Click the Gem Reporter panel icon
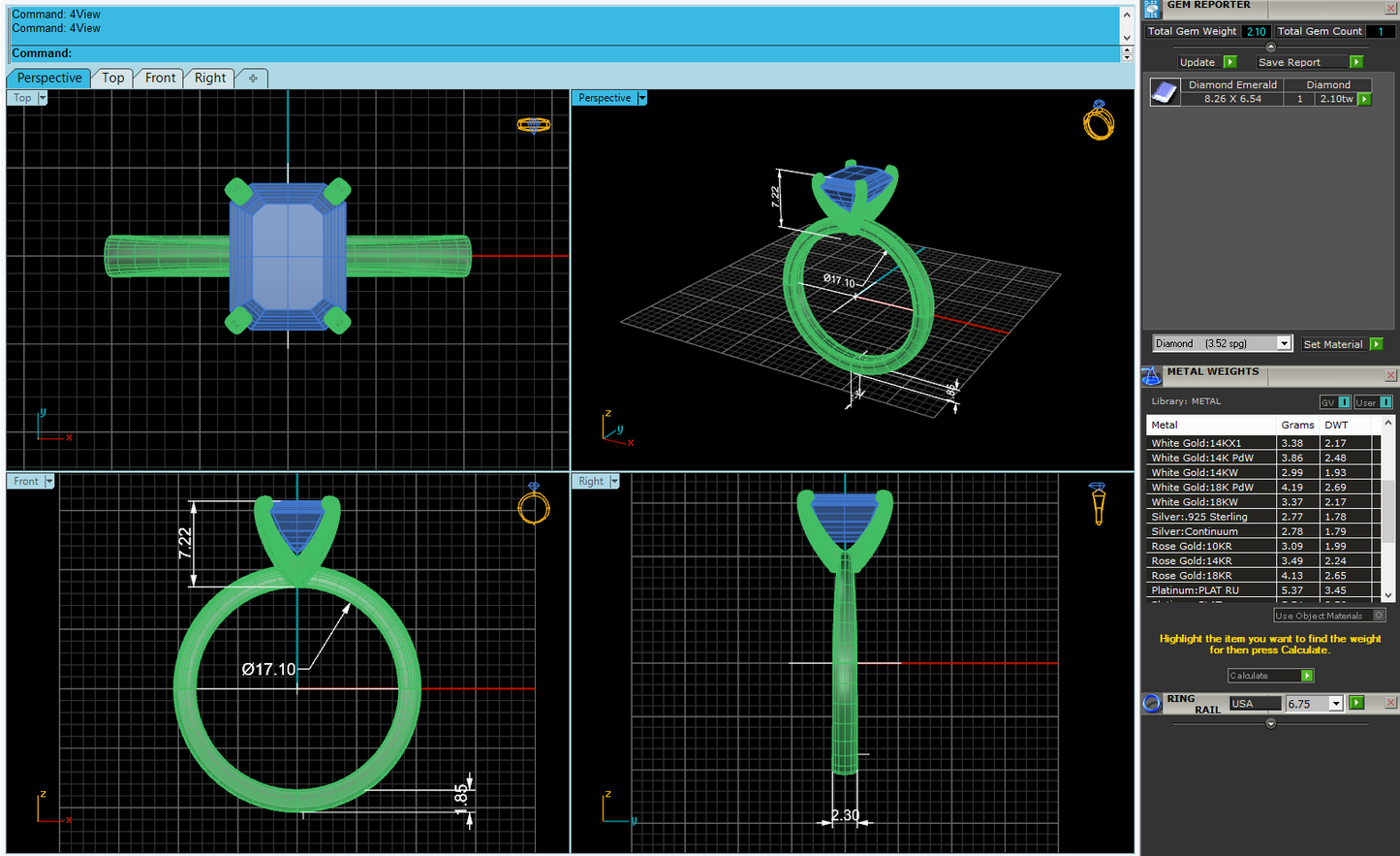 coord(1152,9)
